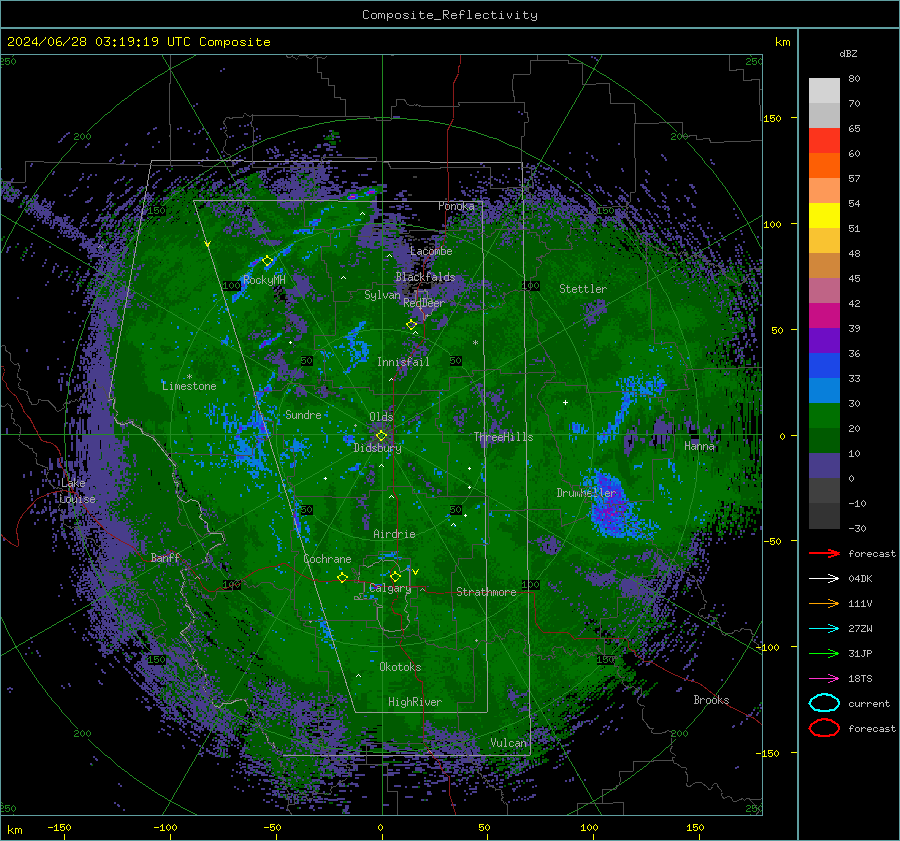
Task: Click the HighRiver label on map
Action: [x=415, y=702]
